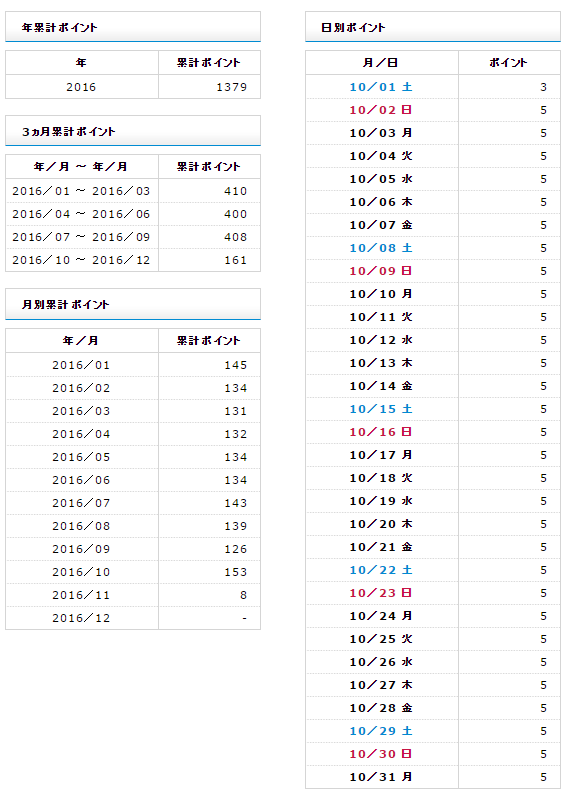The width and height of the screenshot is (572, 800).
Task: Select month row 2016/12
Action: pos(133,617)
